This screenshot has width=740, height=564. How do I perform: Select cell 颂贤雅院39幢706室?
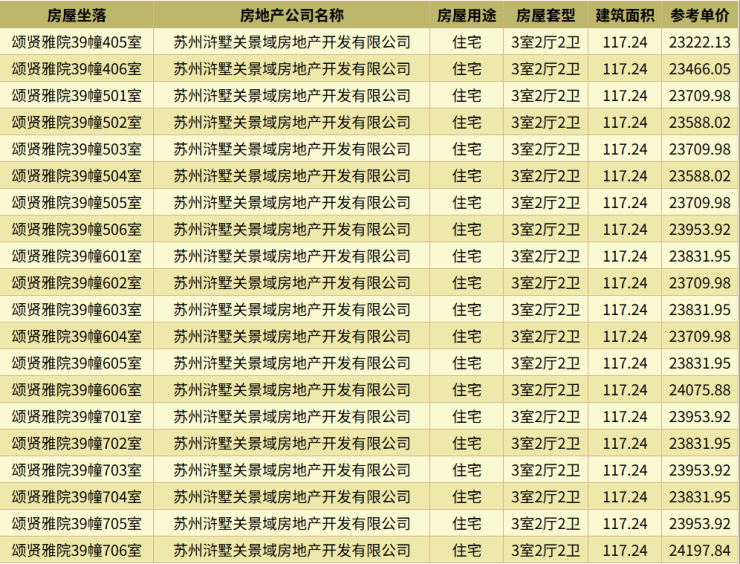pyautogui.click(x=76, y=550)
